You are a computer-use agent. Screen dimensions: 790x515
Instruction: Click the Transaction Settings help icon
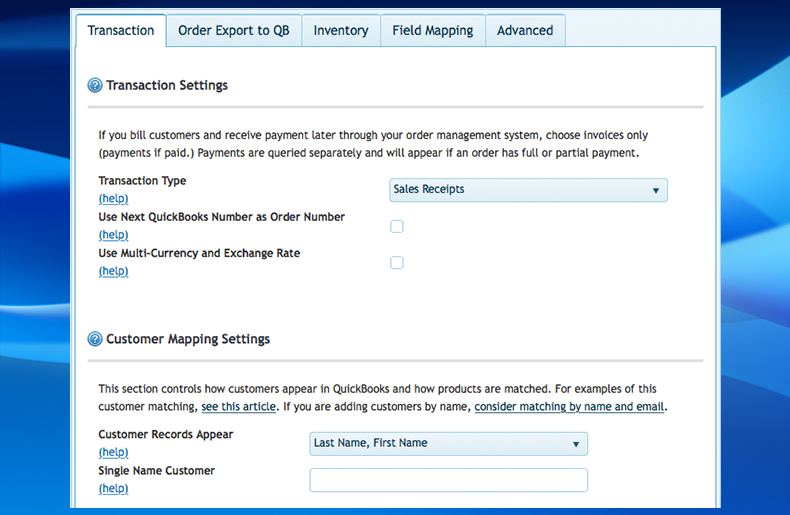(95, 85)
